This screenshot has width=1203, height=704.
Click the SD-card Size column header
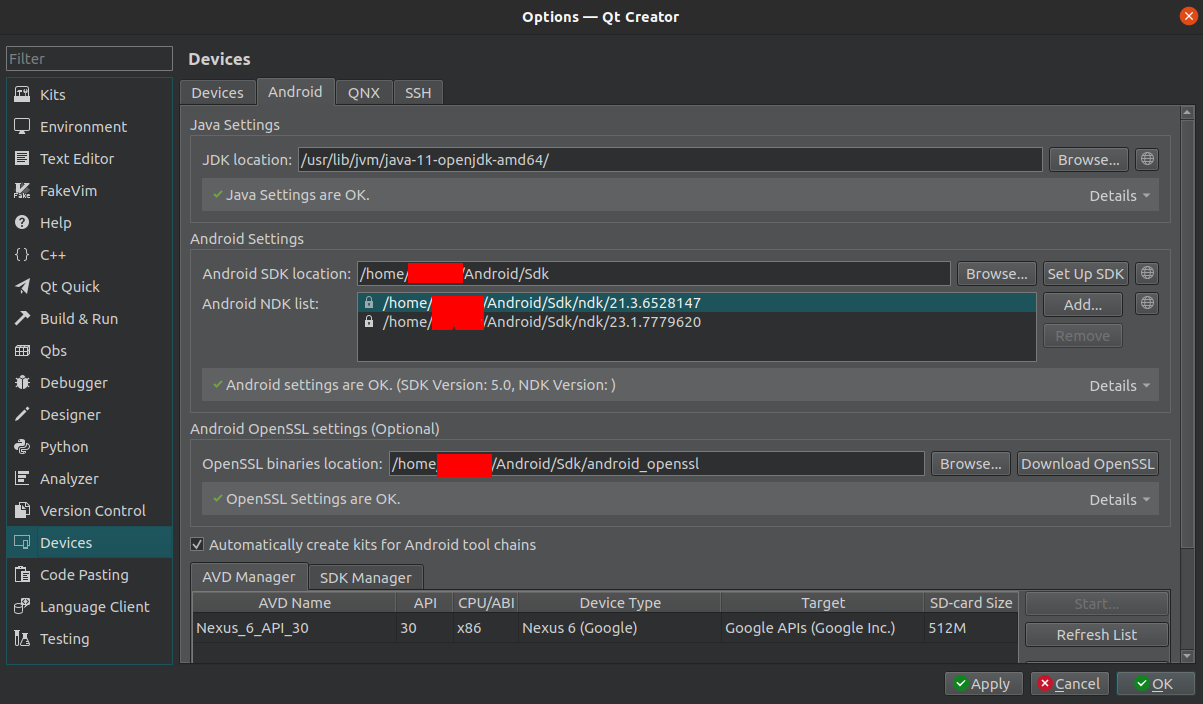point(971,603)
